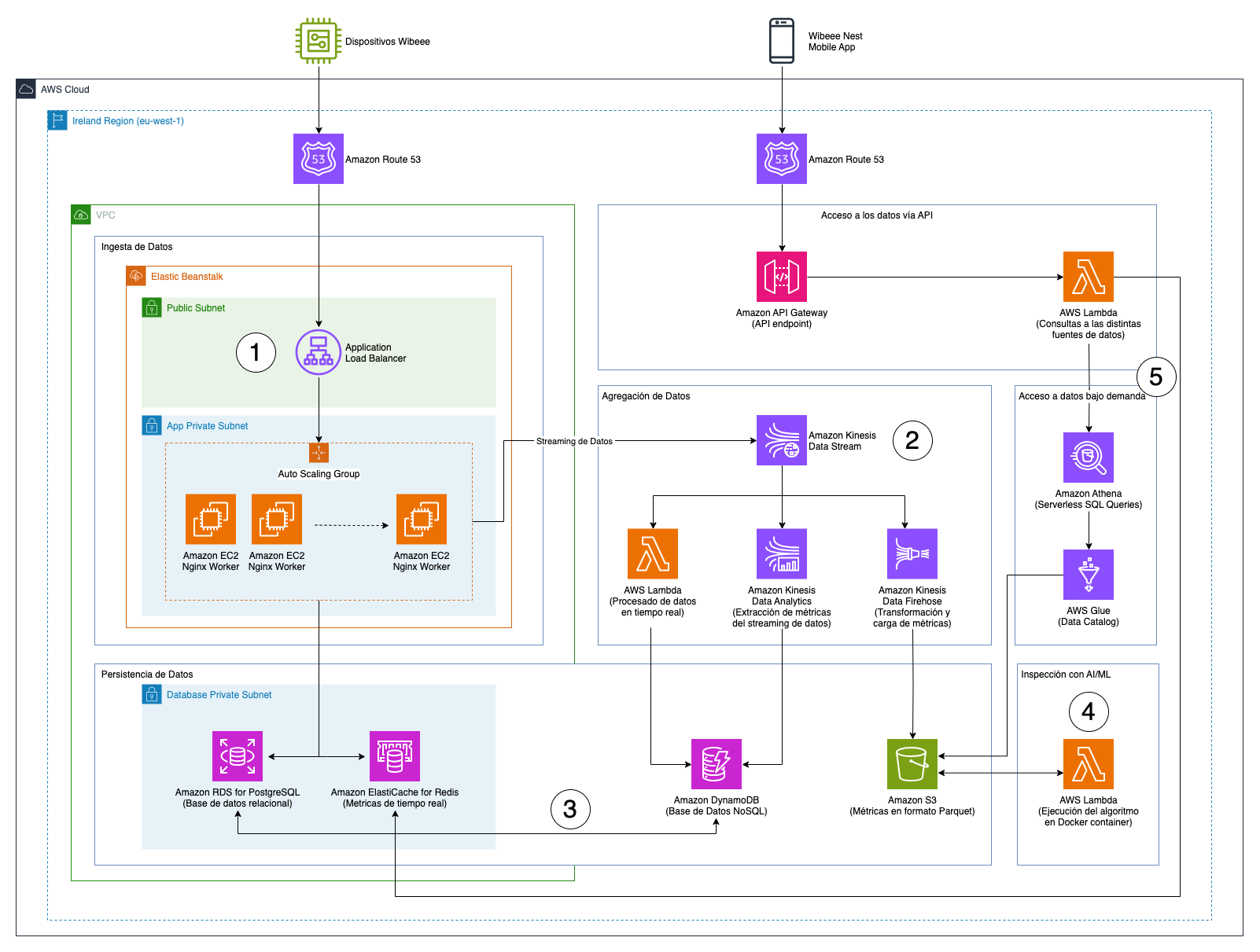This screenshot has height=952, width=1260.
Task: Select the 'Amazon RDS for PostgreSQL' label
Action: 238,798
